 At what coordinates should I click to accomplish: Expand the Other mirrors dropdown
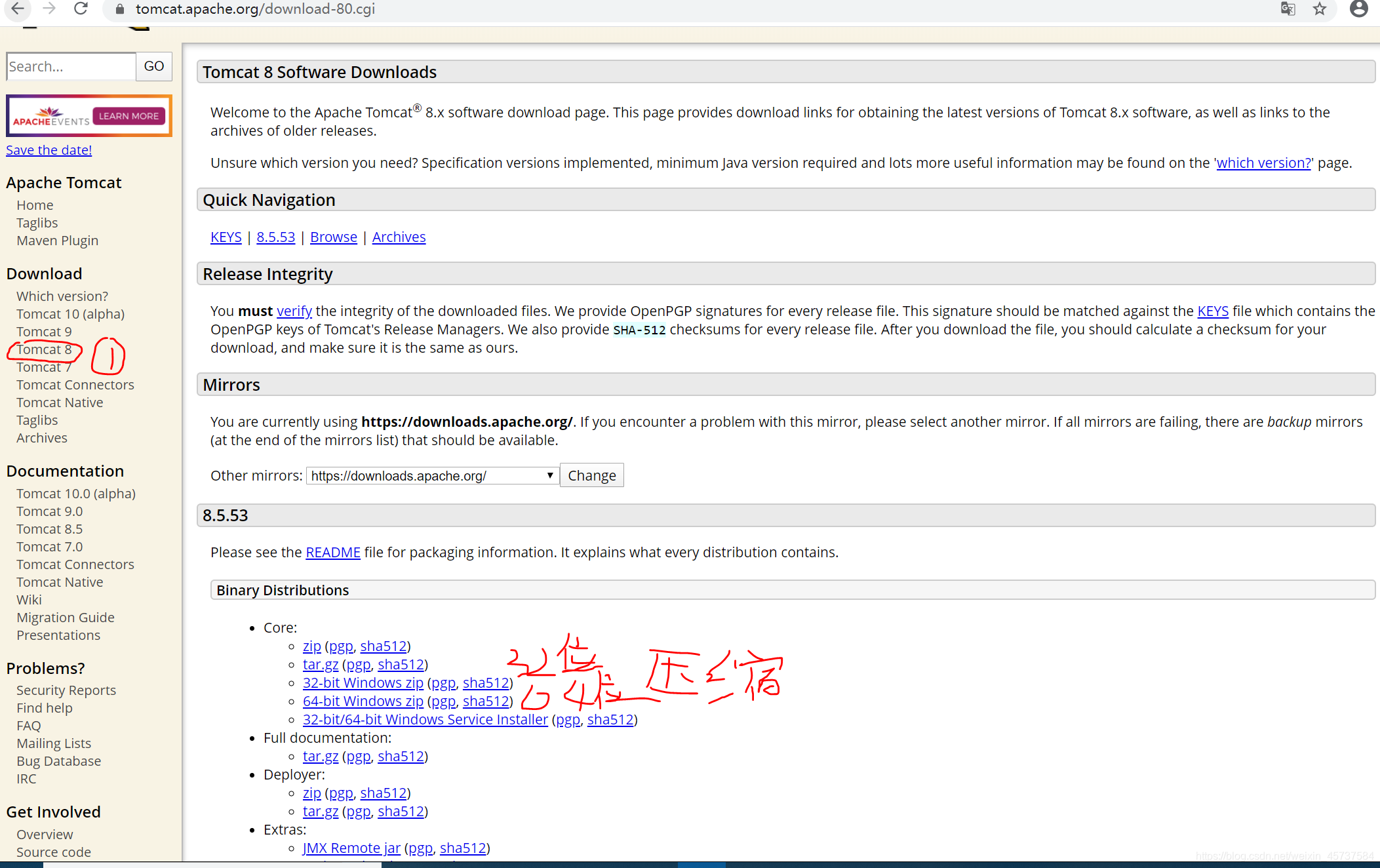point(433,476)
